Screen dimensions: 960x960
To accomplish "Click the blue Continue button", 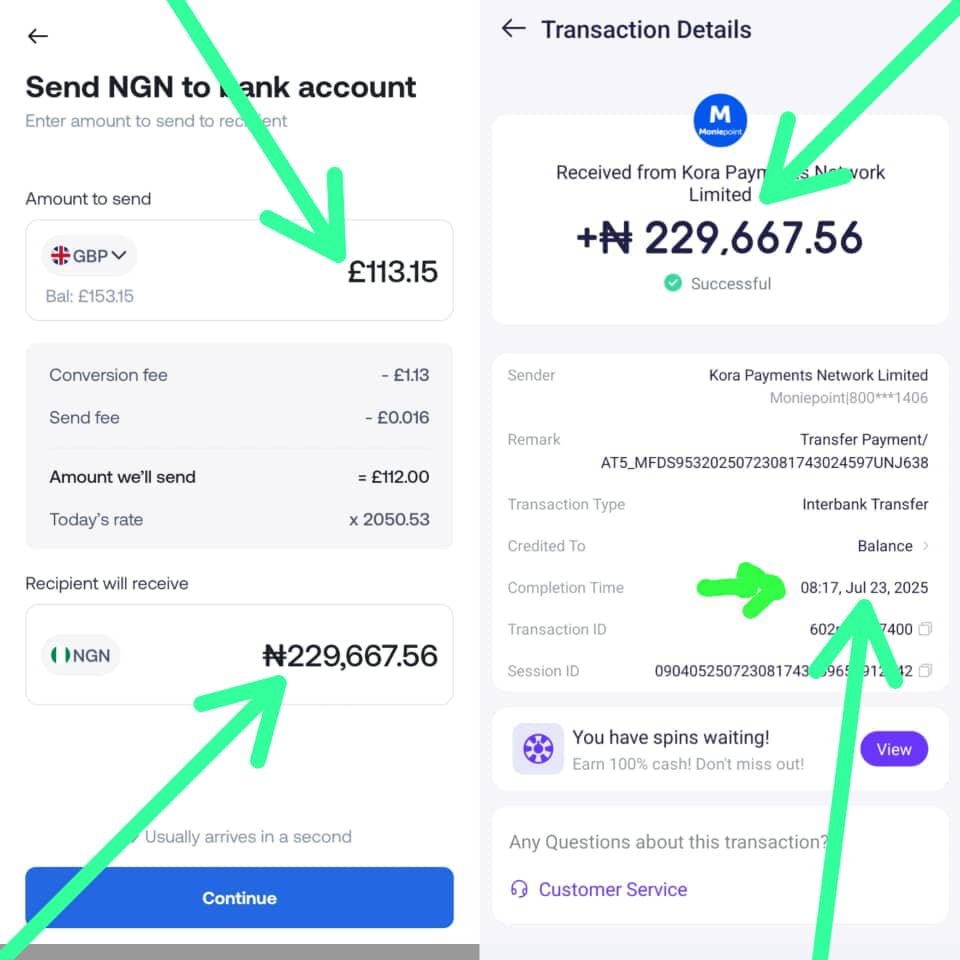I will tap(239, 898).
